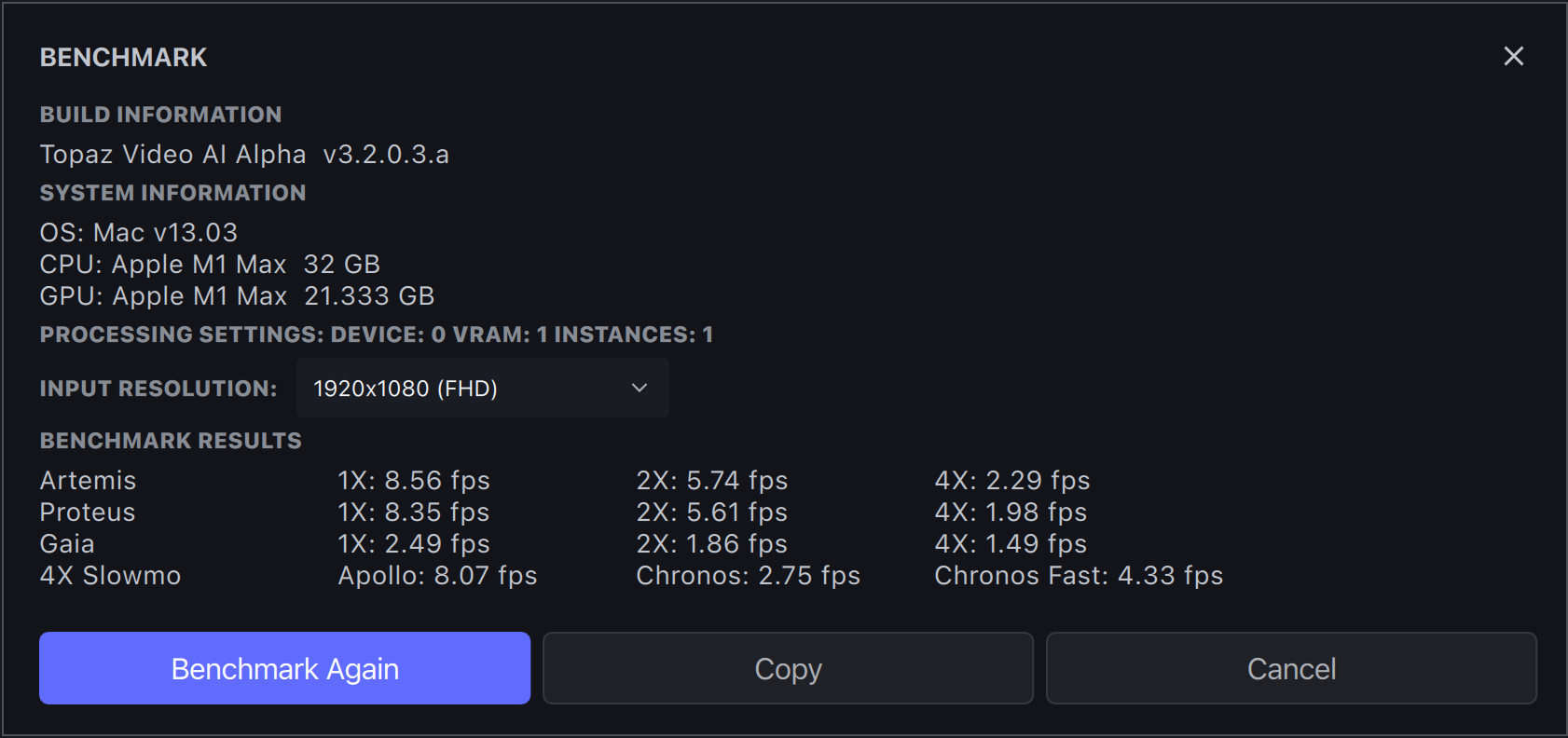This screenshot has width=1568, height=738.
Task: Select the OS: Mac v13.03 line
Action: (x=139, y=233)
